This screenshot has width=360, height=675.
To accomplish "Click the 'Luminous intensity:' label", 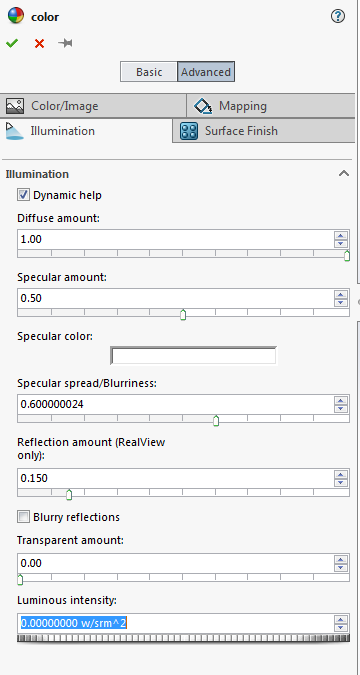I will click(x=67, y=600).
